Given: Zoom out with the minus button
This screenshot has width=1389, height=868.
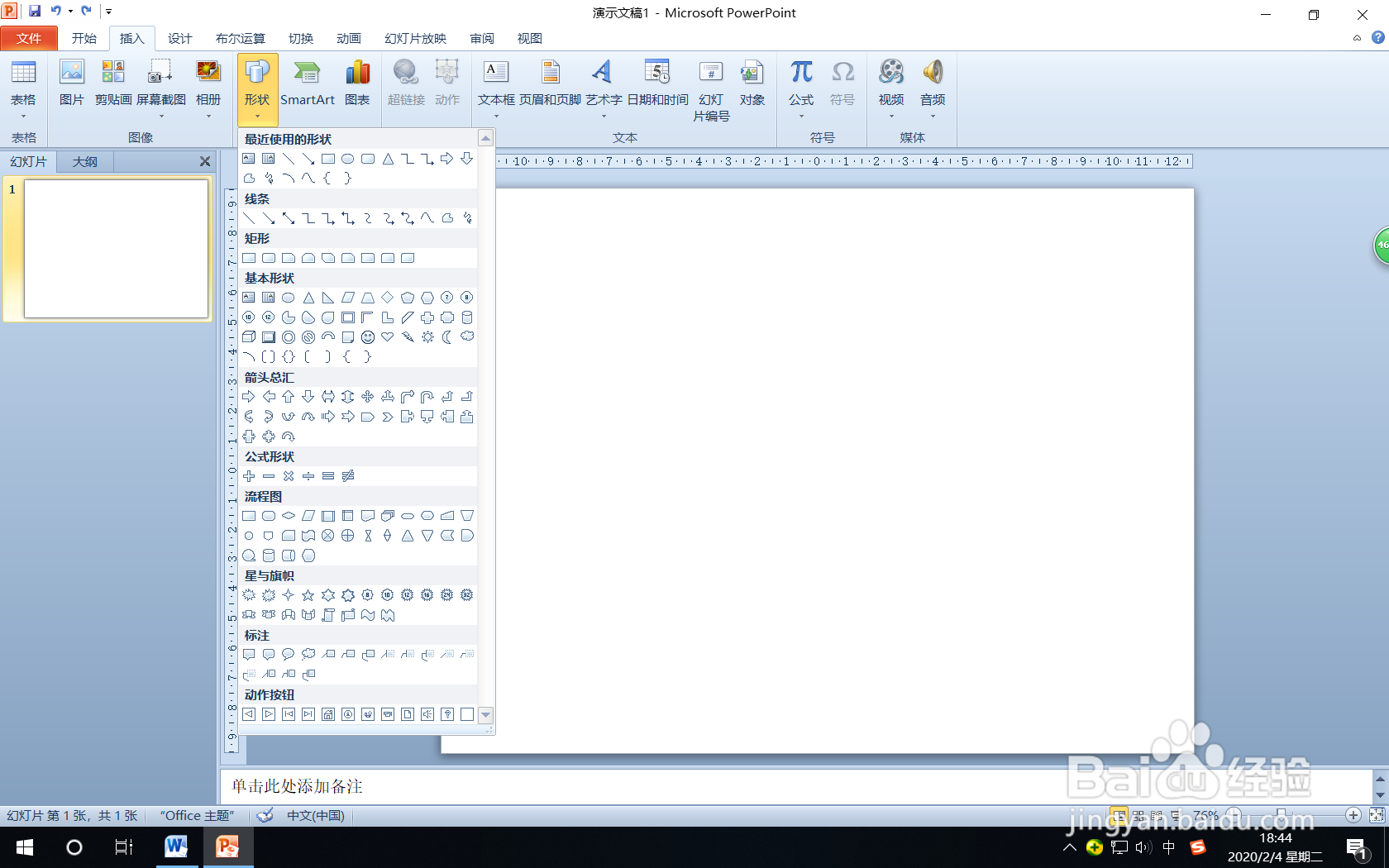Looking at the screenshot, I should tap(1234, 815).
